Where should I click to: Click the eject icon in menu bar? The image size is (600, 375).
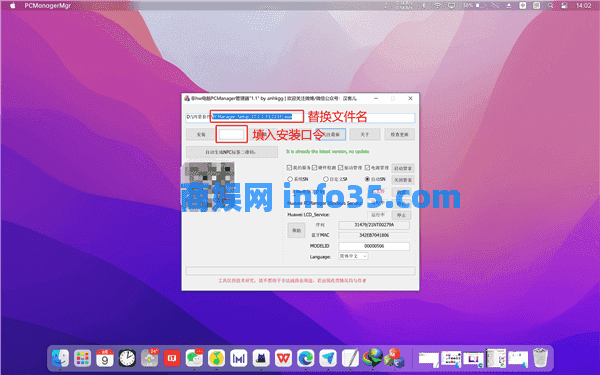tap(509, 5)
